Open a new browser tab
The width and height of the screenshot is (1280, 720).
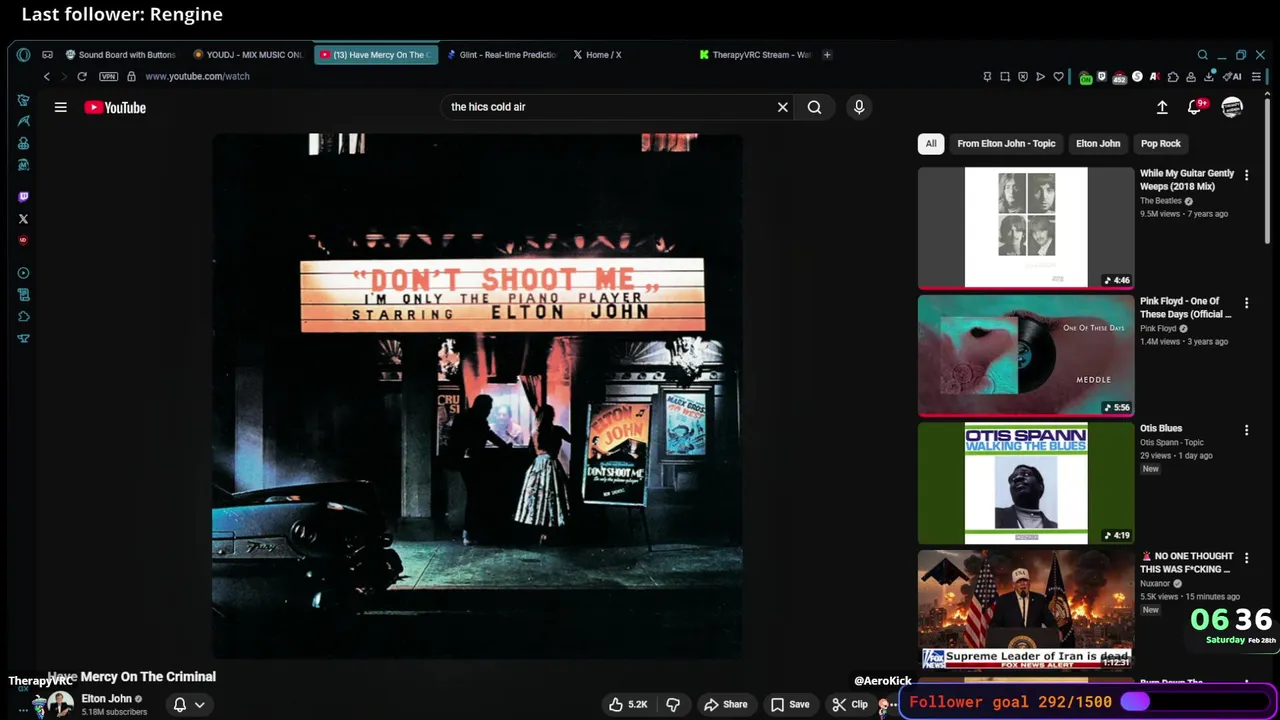pyautogui.click(x=827, y=55)
